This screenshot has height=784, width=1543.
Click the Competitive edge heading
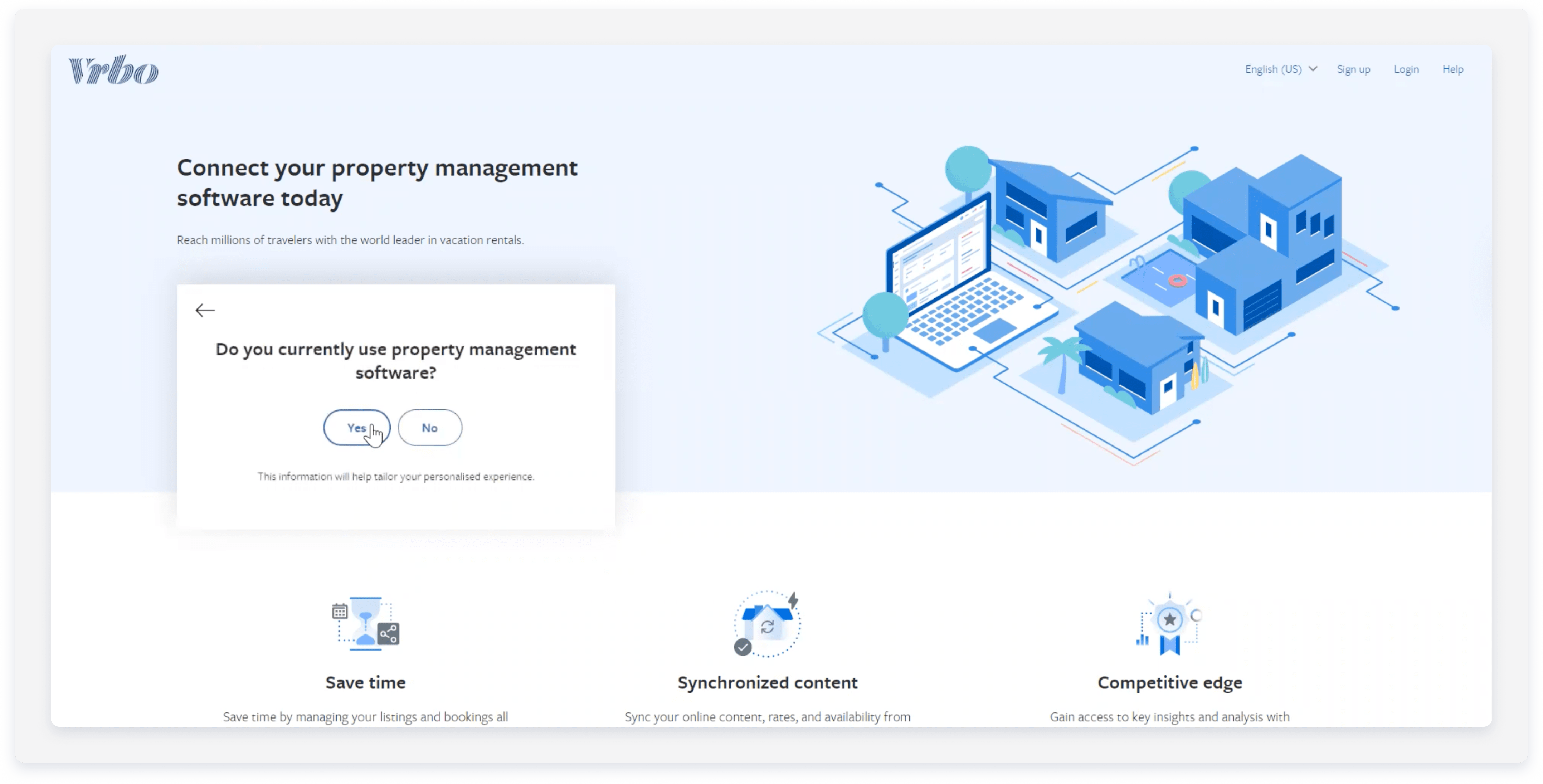1169,682
